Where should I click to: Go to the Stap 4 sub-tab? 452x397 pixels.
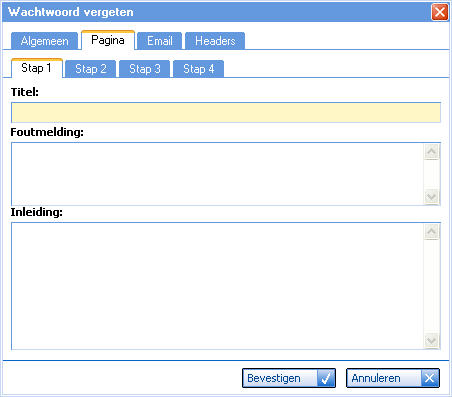(199, 69)
